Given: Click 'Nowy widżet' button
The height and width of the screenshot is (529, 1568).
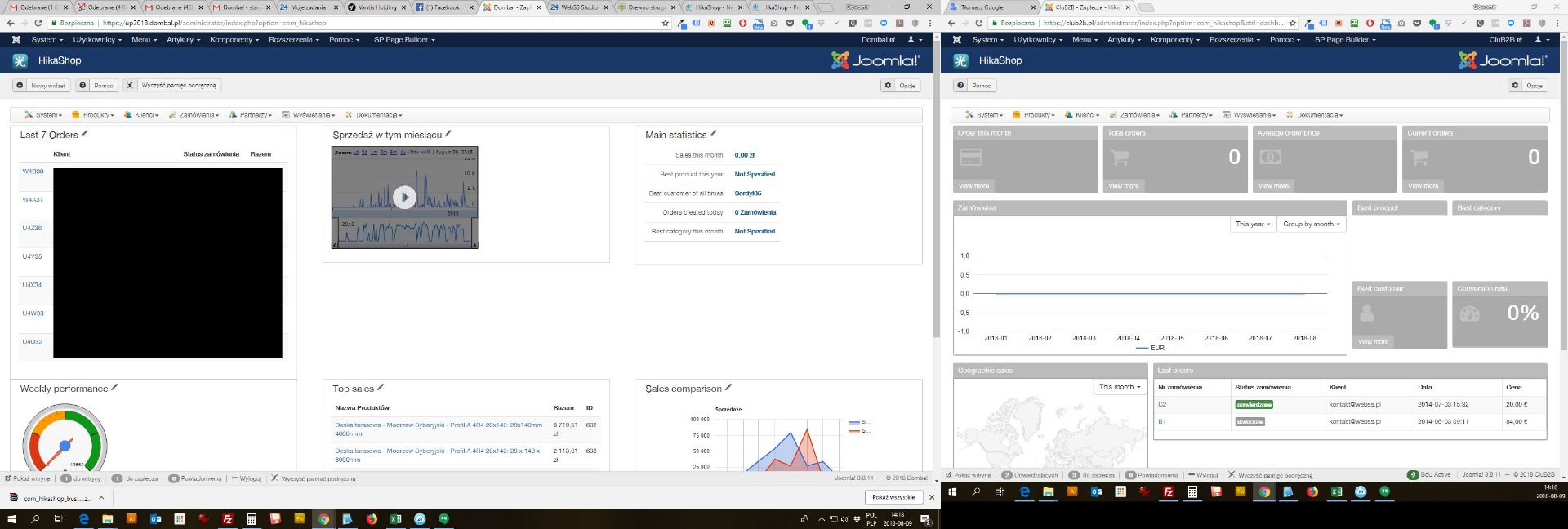Looking at the screenshot, I should 42,86.
